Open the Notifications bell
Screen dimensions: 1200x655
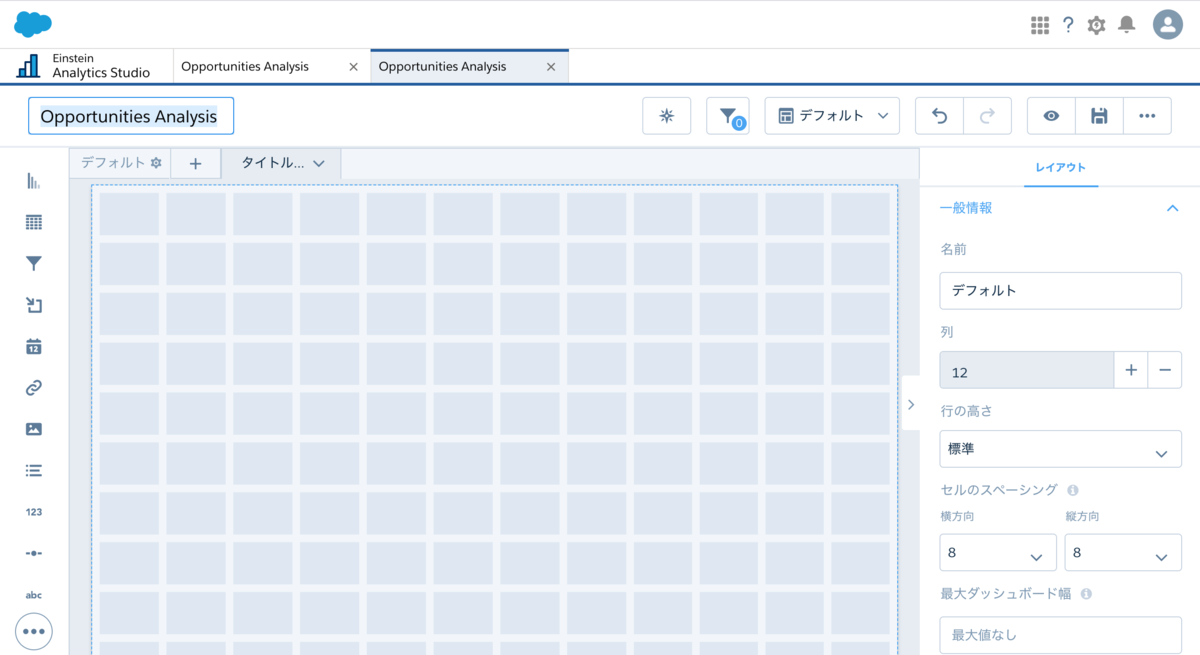[1127, 25]
